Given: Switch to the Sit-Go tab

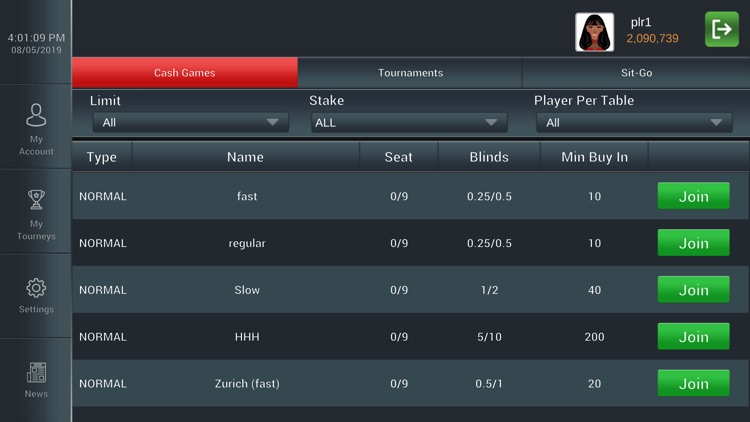Looking at the screenshot, I should pyautogui.click(x=636, y=73).
